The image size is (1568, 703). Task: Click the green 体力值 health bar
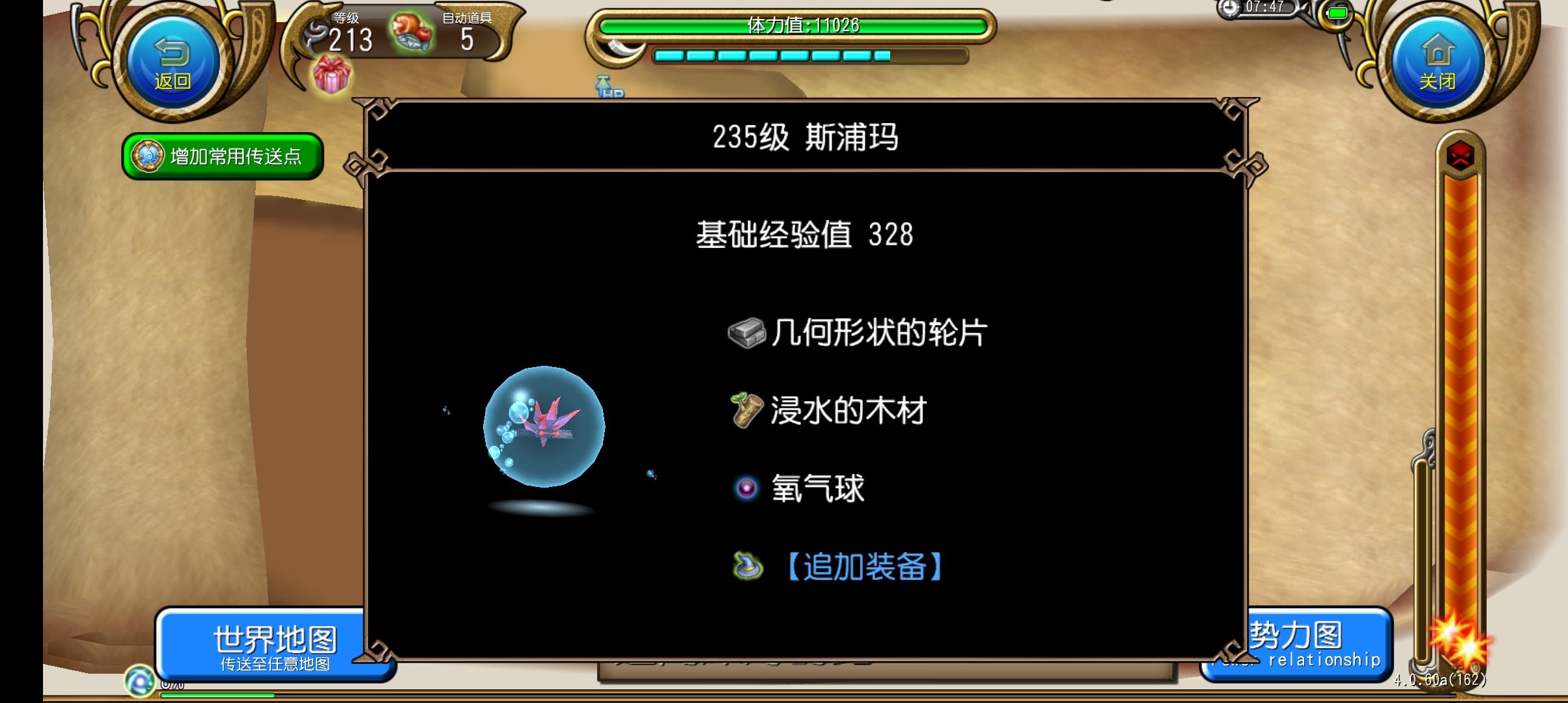793,26
